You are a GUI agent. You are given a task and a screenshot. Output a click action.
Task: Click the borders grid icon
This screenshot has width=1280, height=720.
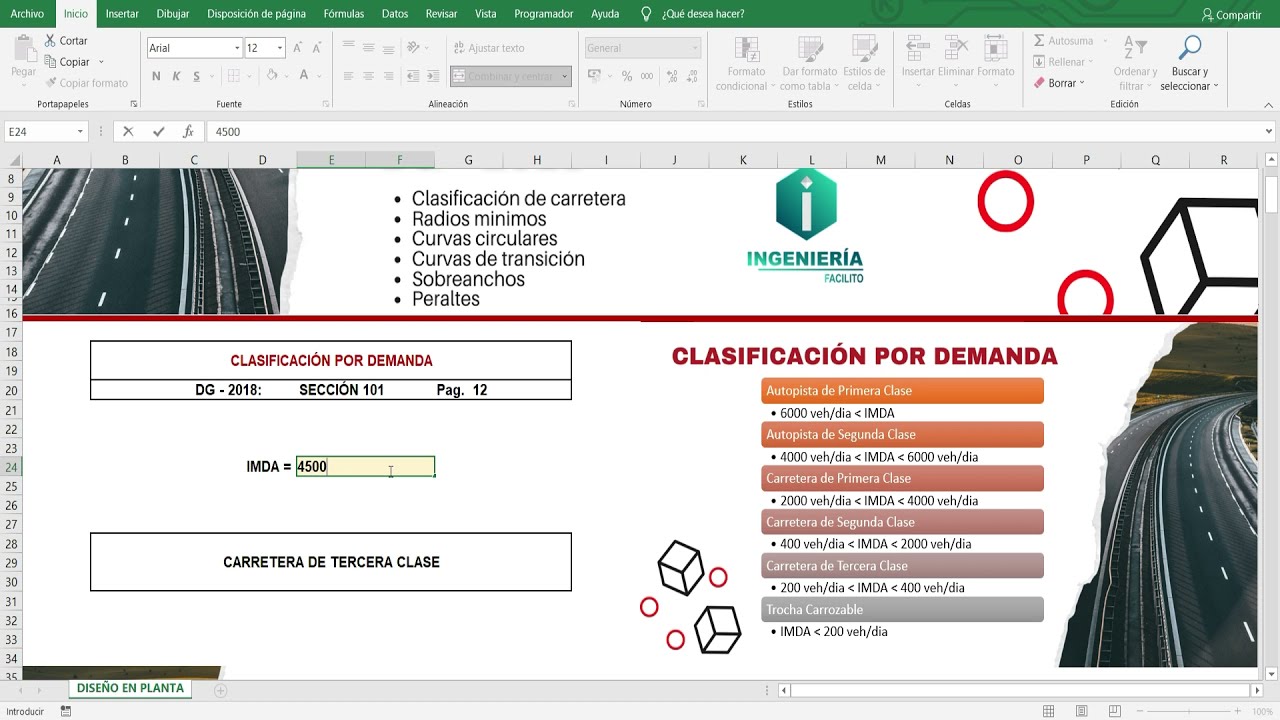click(233, 76)
